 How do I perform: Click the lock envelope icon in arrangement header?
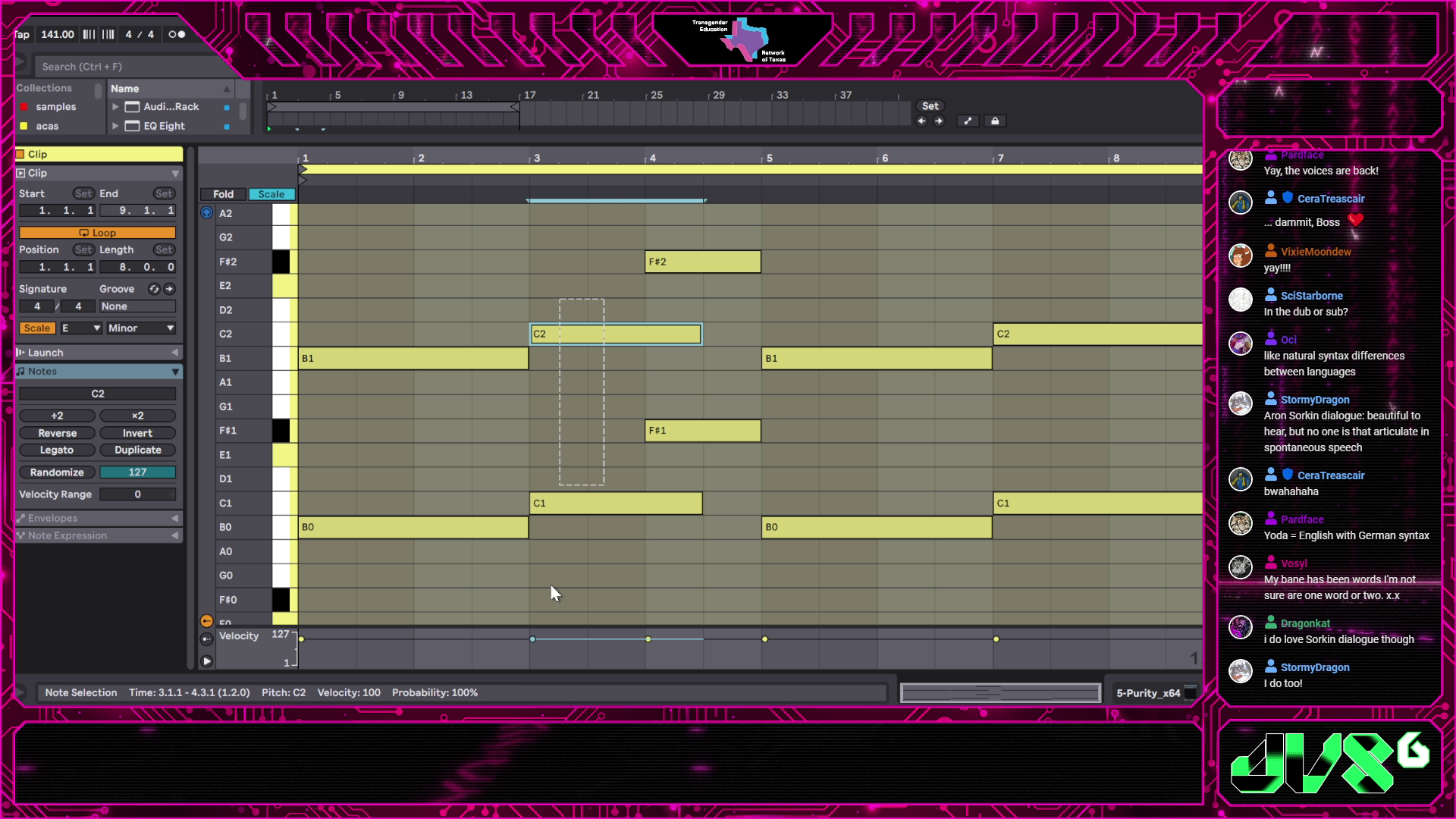(995, 121)
